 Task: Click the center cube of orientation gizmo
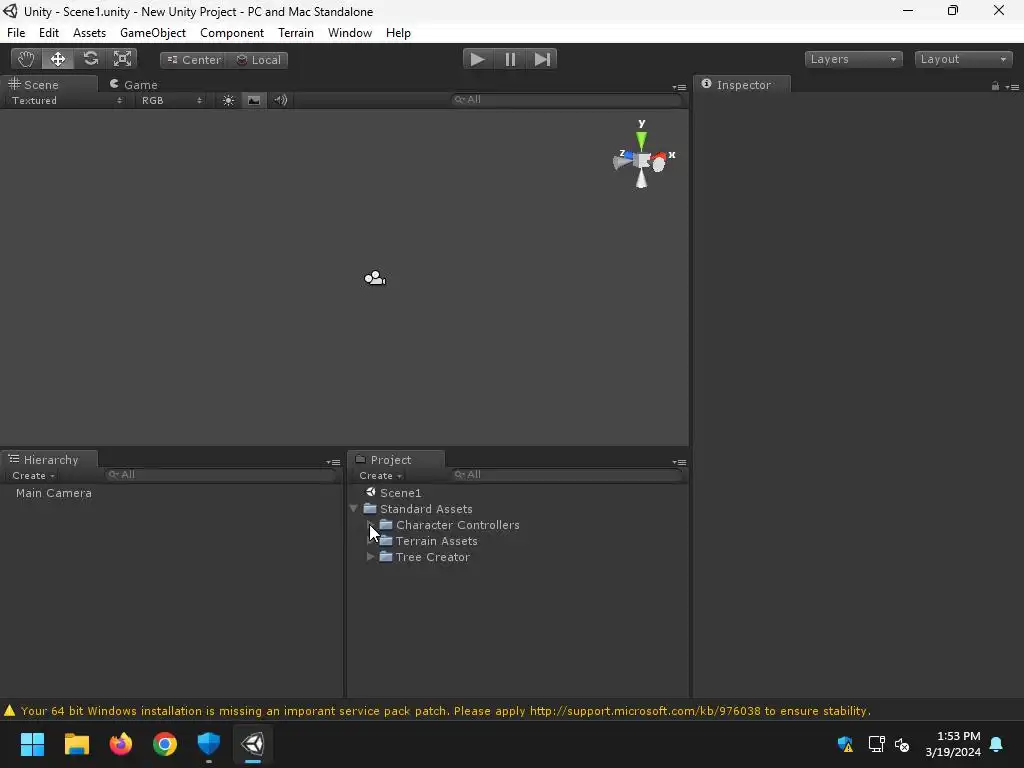click(x=642, y=160)
